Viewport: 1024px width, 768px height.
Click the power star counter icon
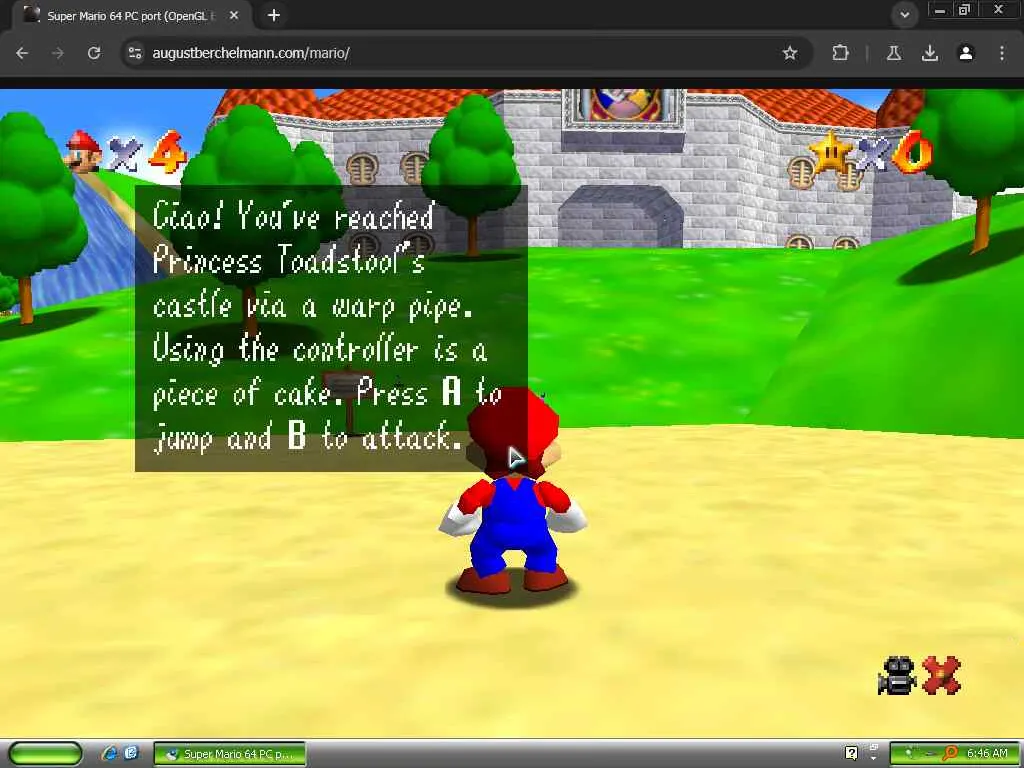click(x=829, y=152)
